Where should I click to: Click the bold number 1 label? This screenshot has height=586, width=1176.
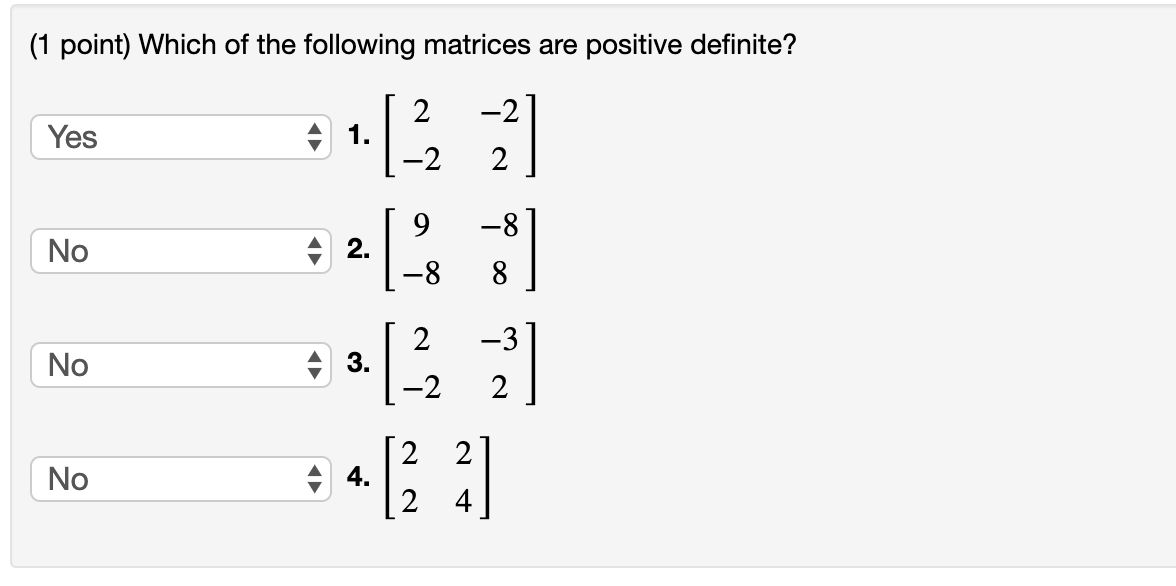[356, 131]
